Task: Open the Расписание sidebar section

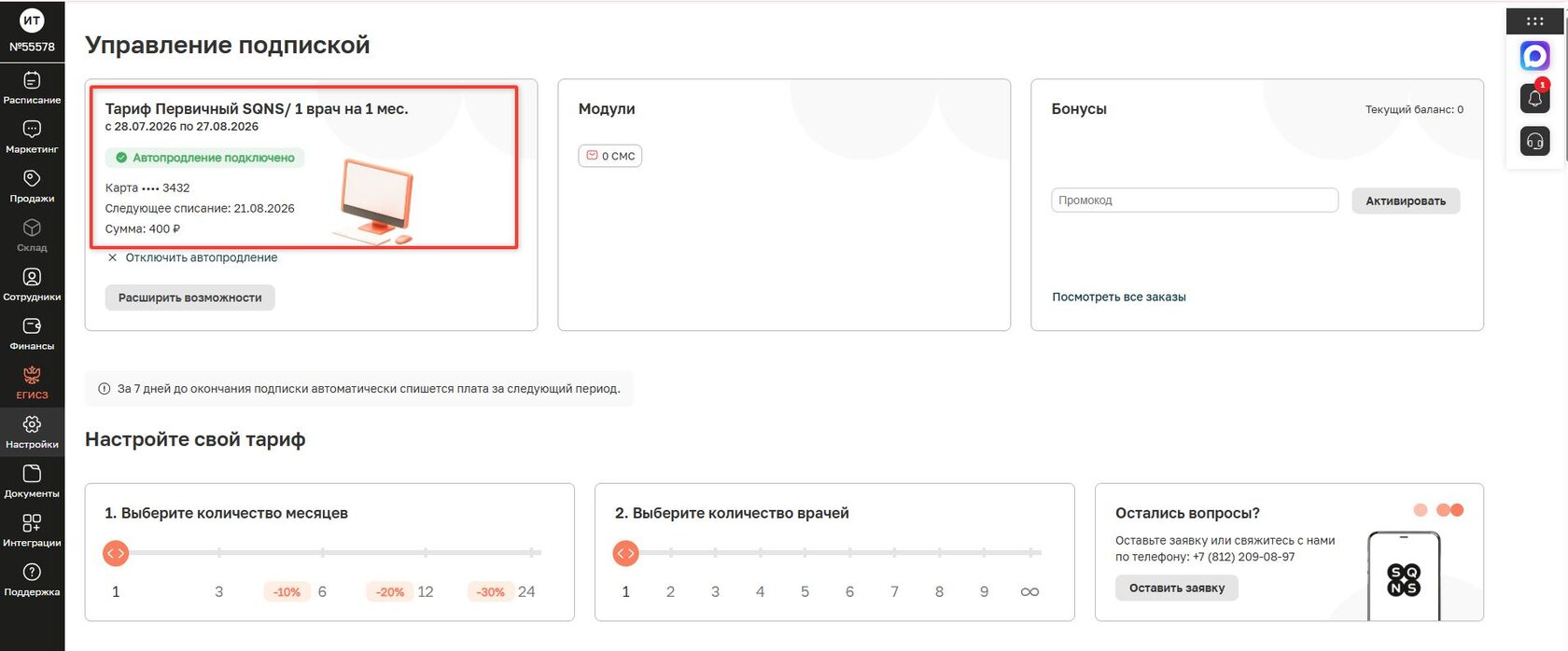Action: point(32,88)
